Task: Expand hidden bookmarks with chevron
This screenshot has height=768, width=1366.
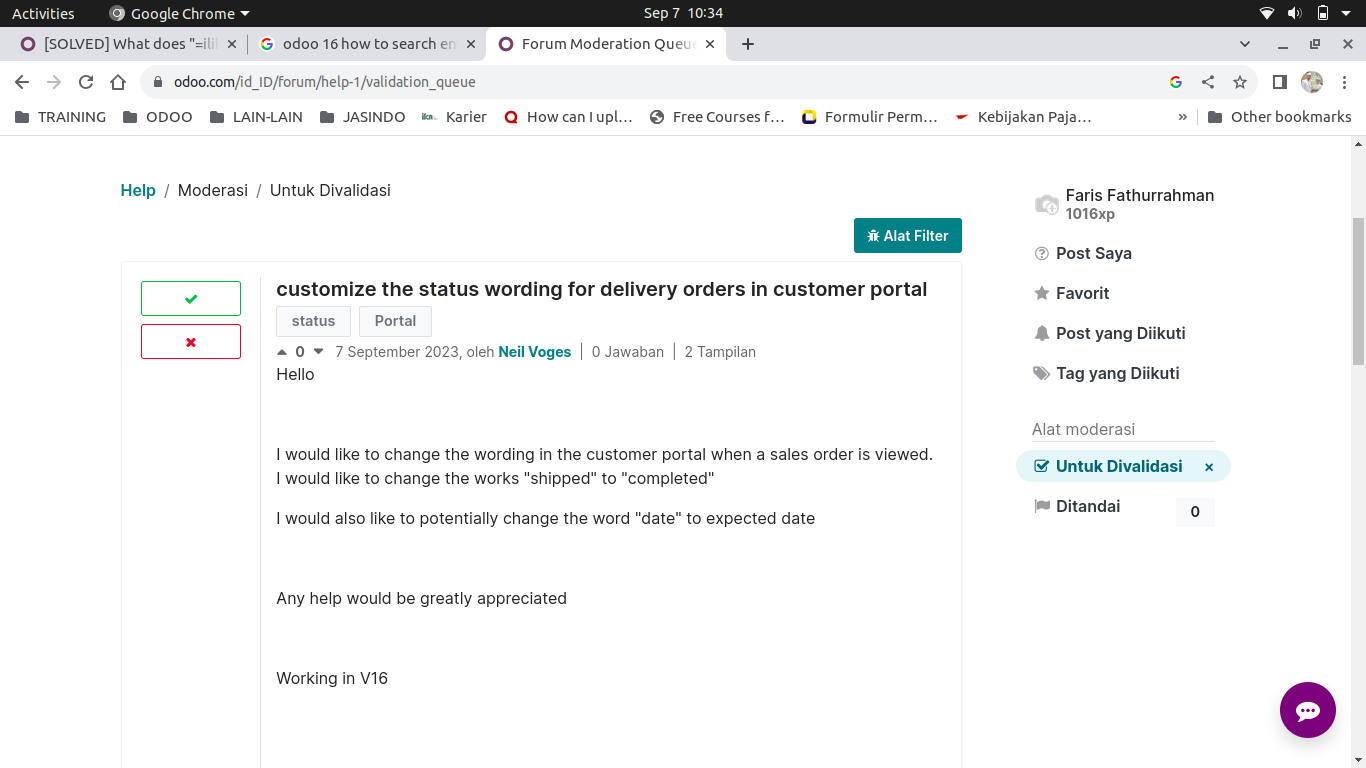Action: click(1183, 117)
